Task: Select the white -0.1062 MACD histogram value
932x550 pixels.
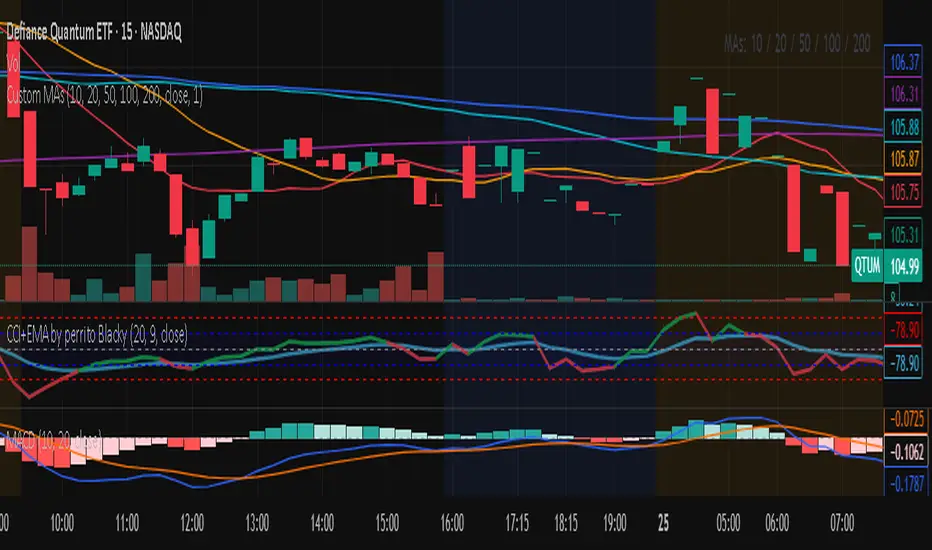Action: pyautogui.click(x=905, y=452)
